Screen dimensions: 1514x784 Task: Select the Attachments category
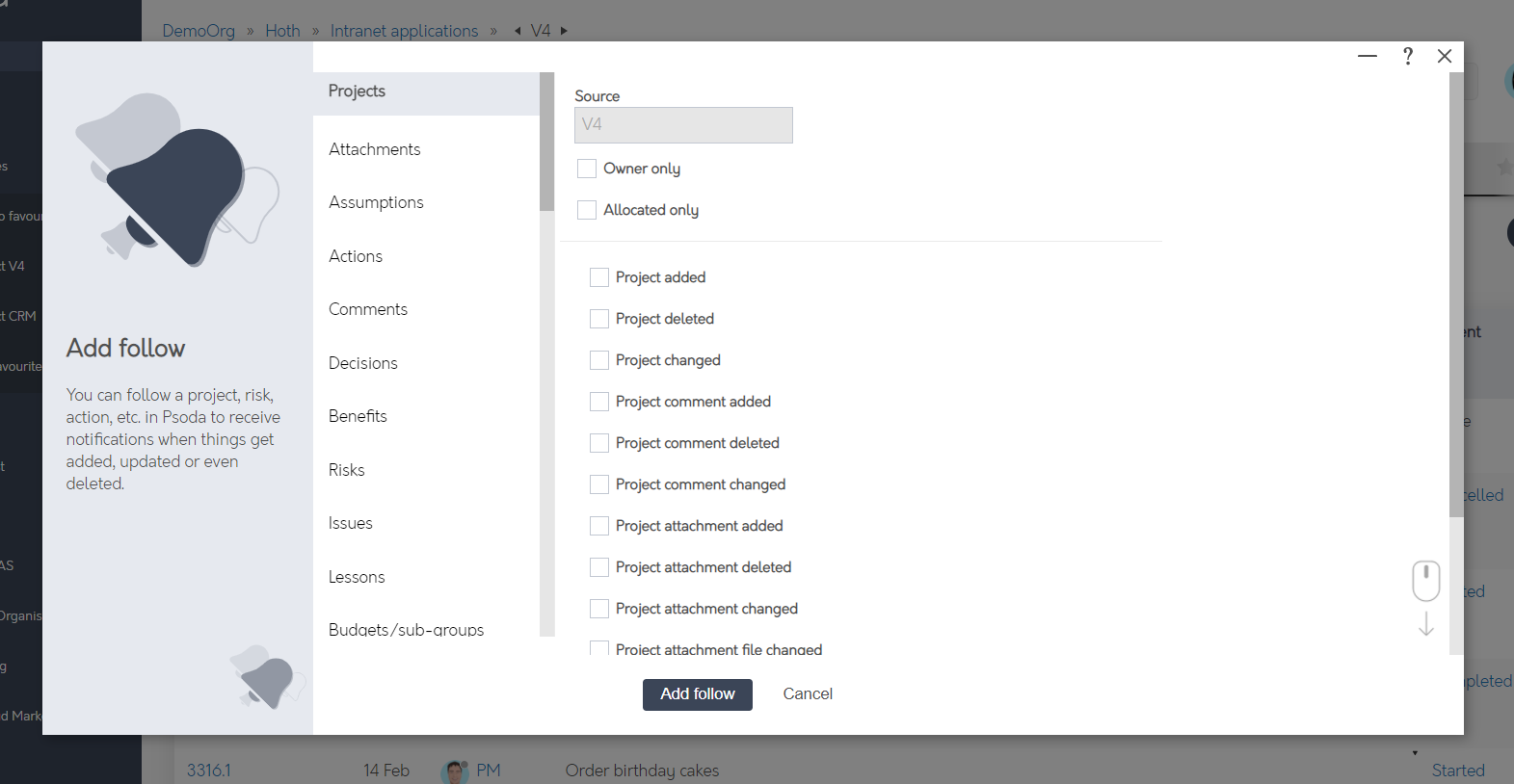pyautogui.click(x=374, y=149)
